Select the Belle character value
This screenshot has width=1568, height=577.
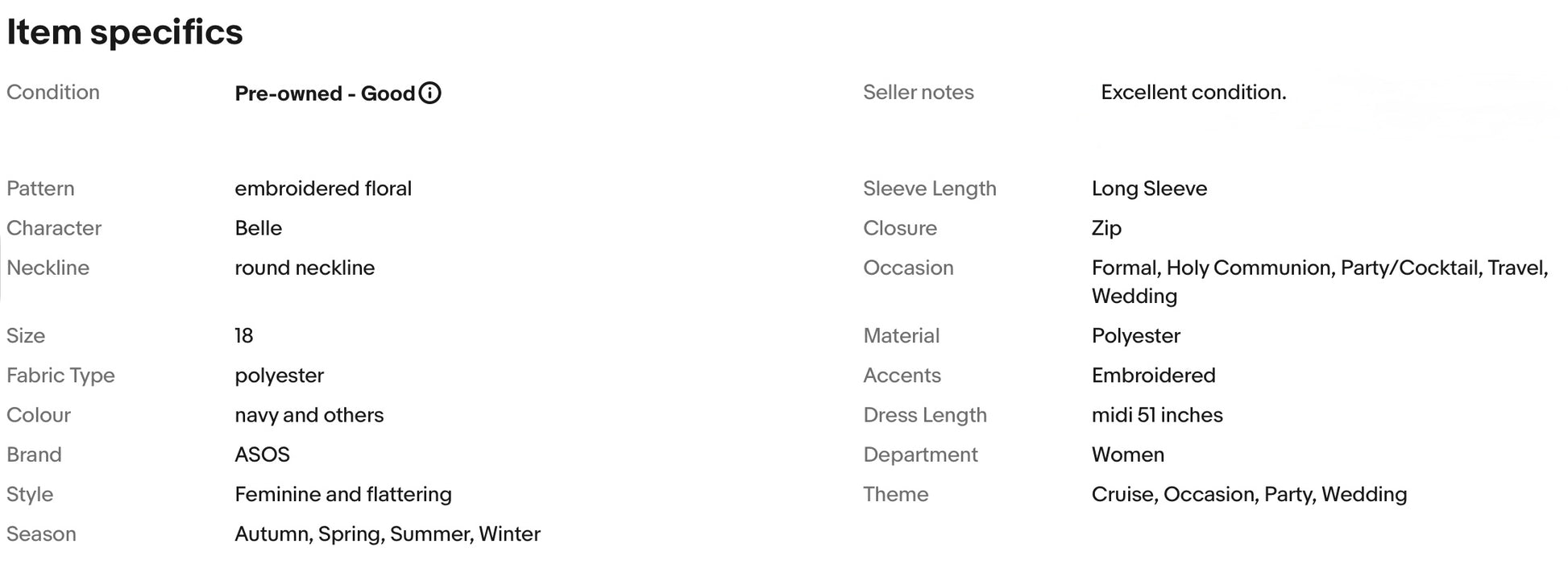coord(258,228)
